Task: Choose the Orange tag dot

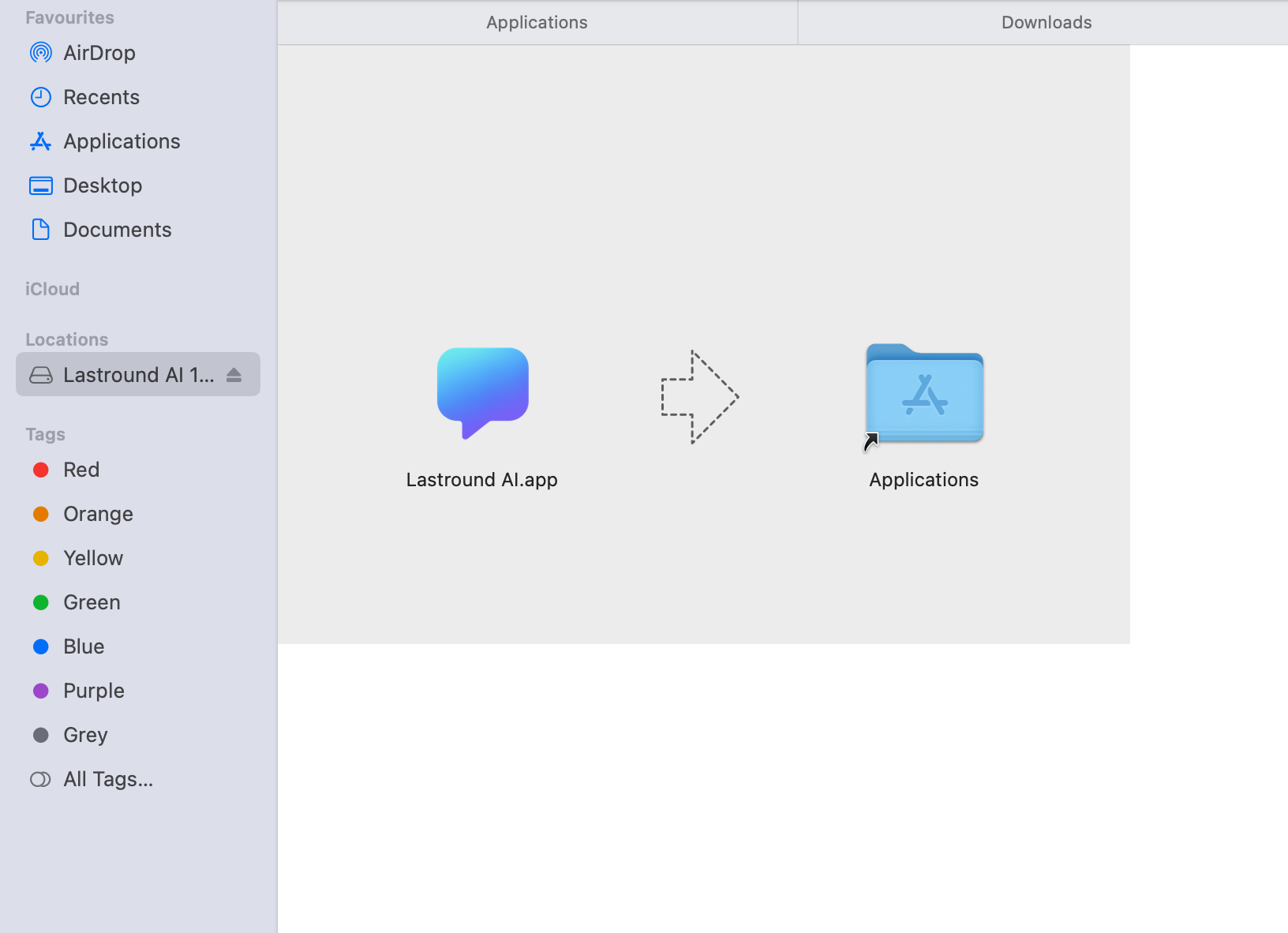Action: (41, 514)
